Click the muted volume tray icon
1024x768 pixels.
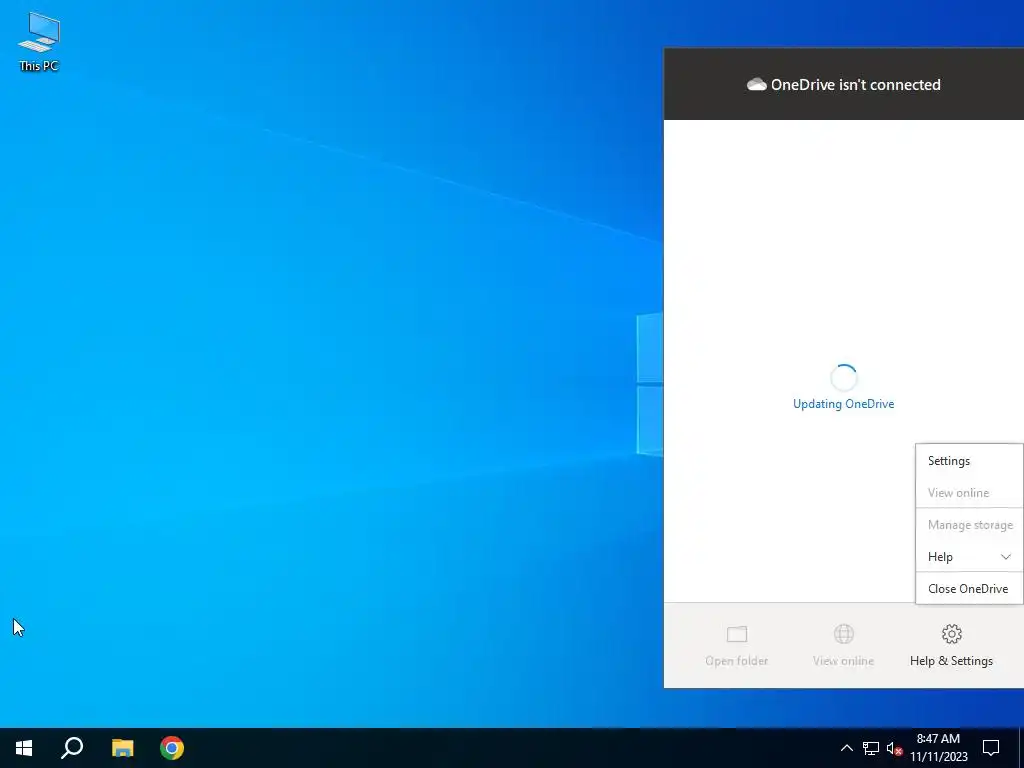[x=894, y=748]
